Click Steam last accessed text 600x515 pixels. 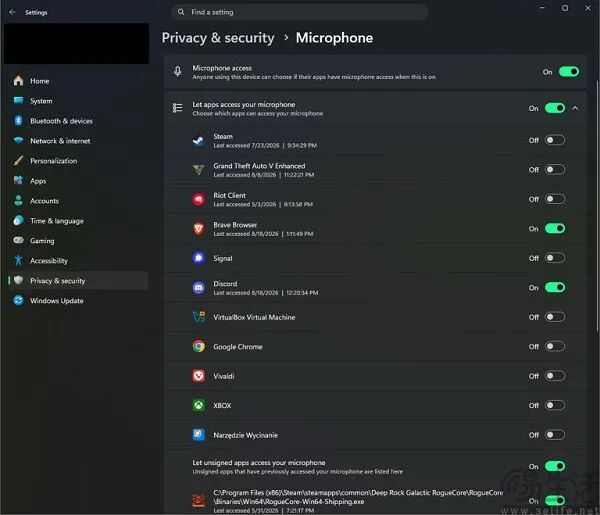coord(265,145)
